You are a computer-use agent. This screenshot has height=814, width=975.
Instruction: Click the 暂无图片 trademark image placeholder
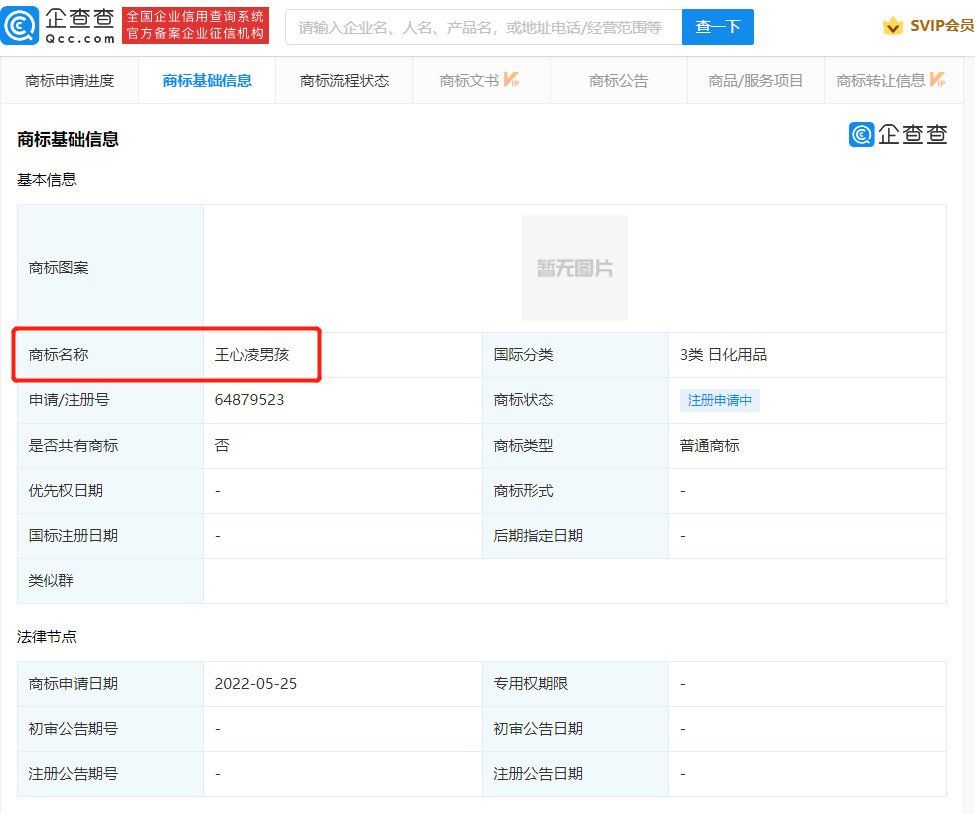pos(575,268)
